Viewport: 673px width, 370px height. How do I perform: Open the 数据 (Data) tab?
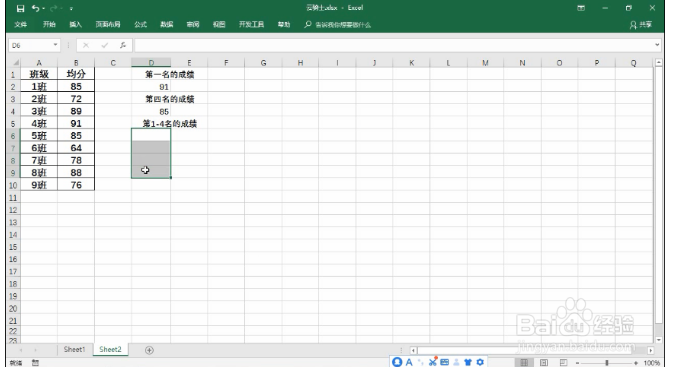(x=167, y=24)
